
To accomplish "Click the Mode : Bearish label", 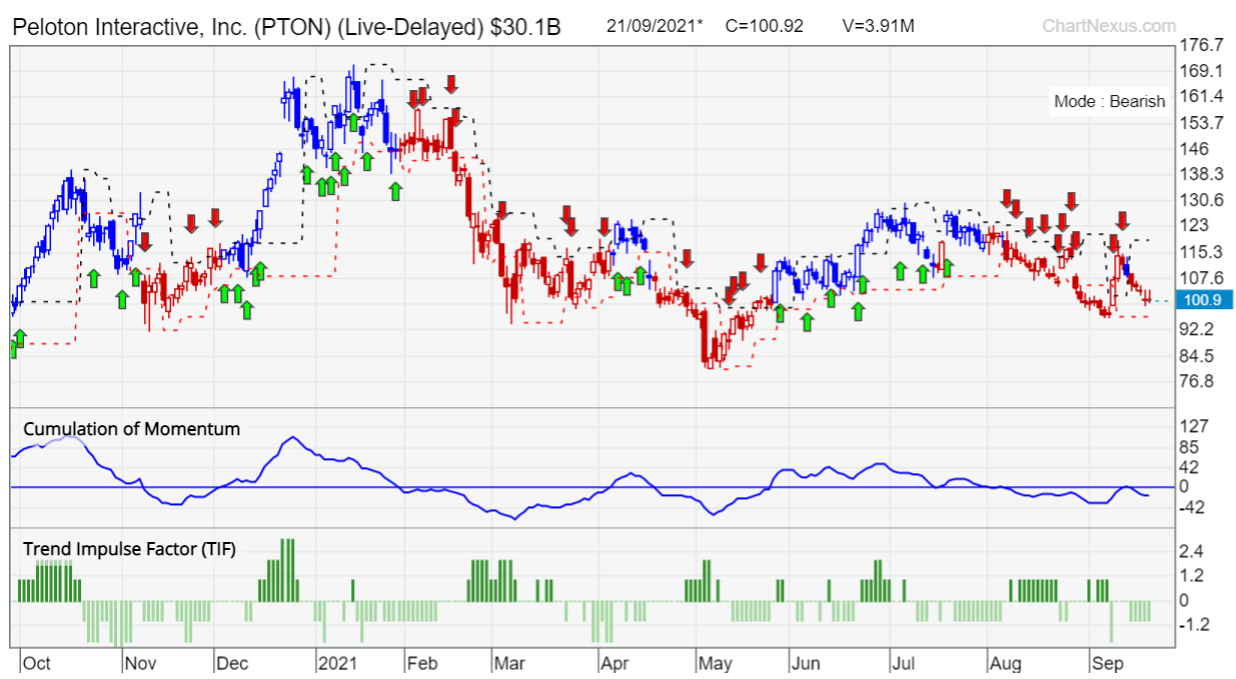I will click(x=1109, y=101).
